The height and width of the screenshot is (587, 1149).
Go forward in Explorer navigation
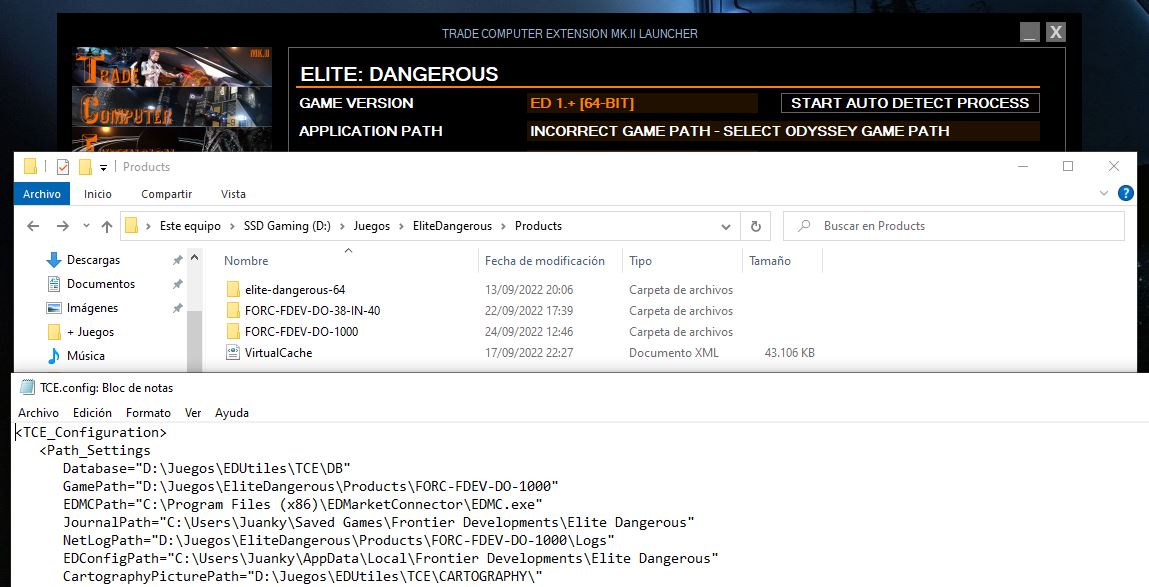63,226
